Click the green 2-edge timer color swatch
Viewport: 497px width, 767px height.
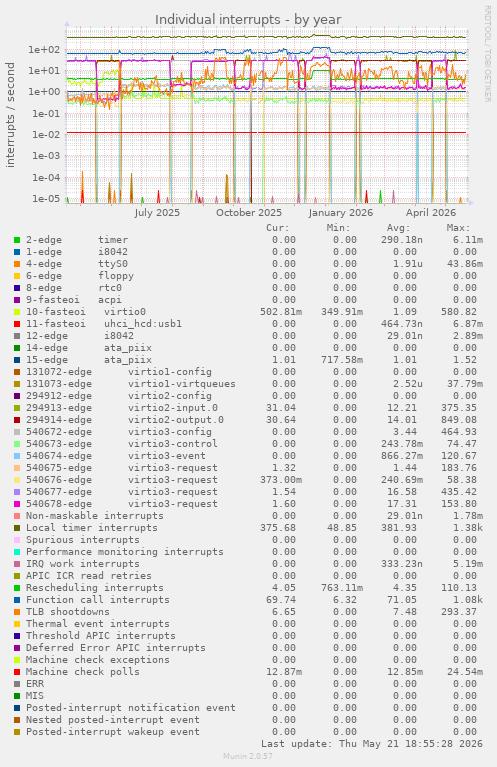(x=17, y=240)
